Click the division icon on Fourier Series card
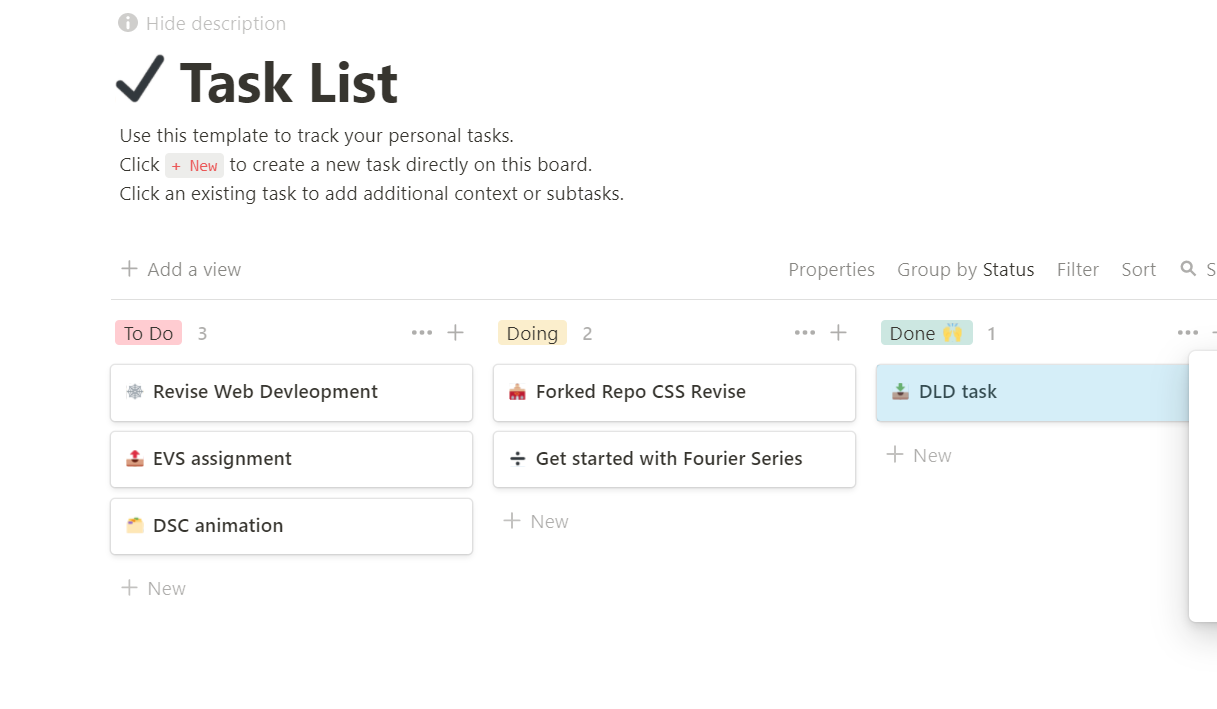Screen dimensions: 1217x709 (x=518, y=459)
